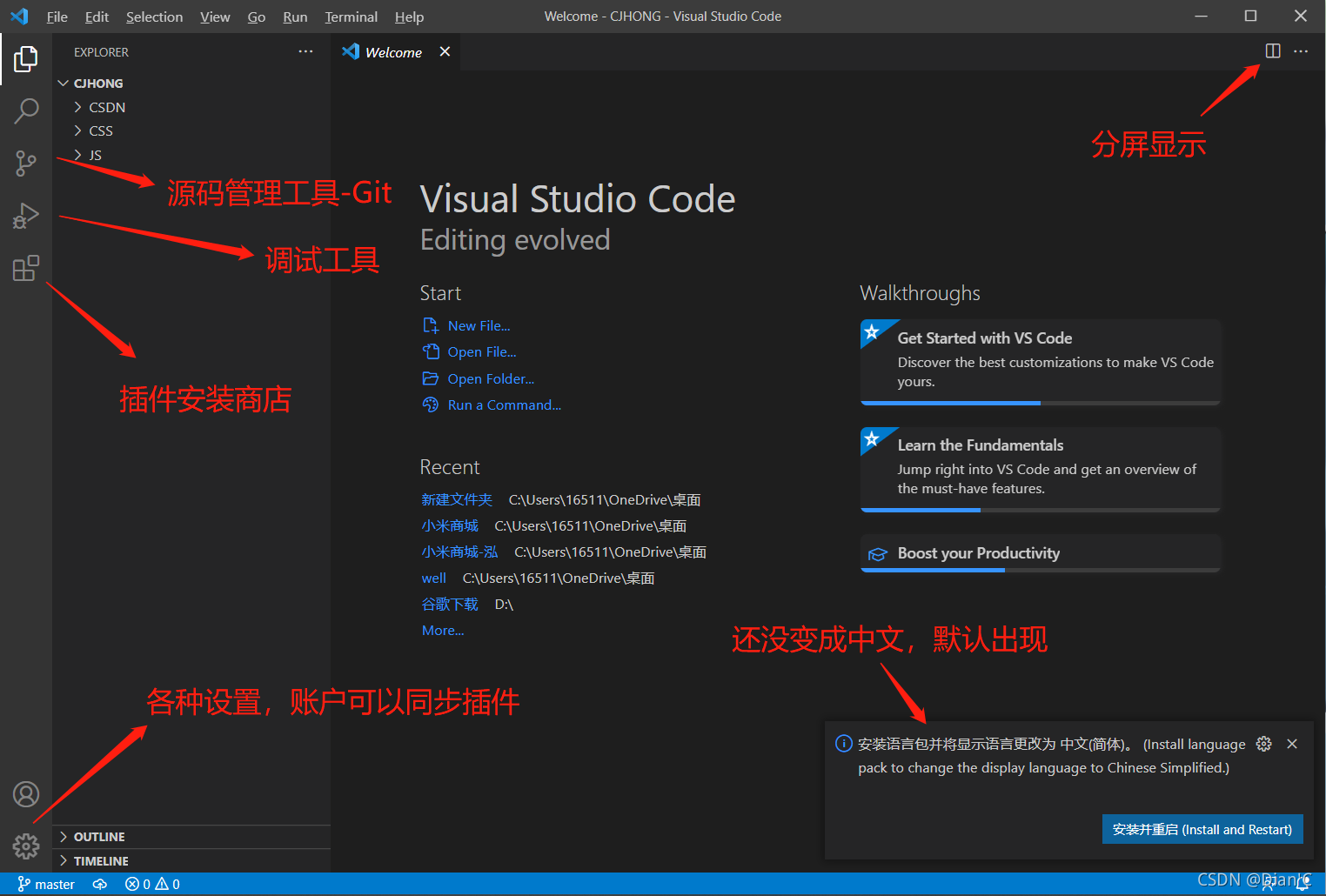This screenshot has width=1326, height=896.
Task: Open the Manage gear in activity bar
Action: pyautogui.click(x=26, y=846)
